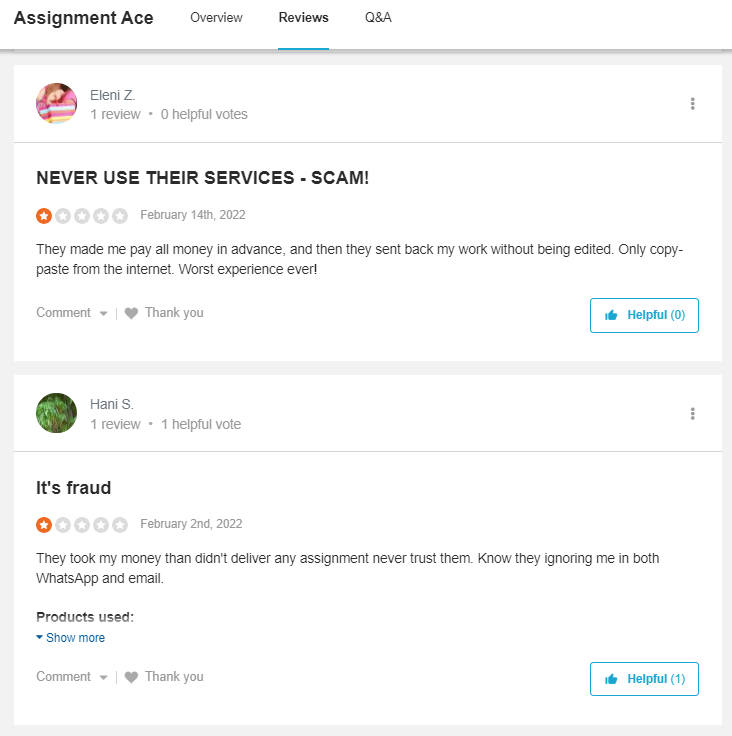Image resolution: width=732 pixels, height=736 pixels.
Task: Click Hani S.'s green profile avatar
Action: tap(56, 413)
